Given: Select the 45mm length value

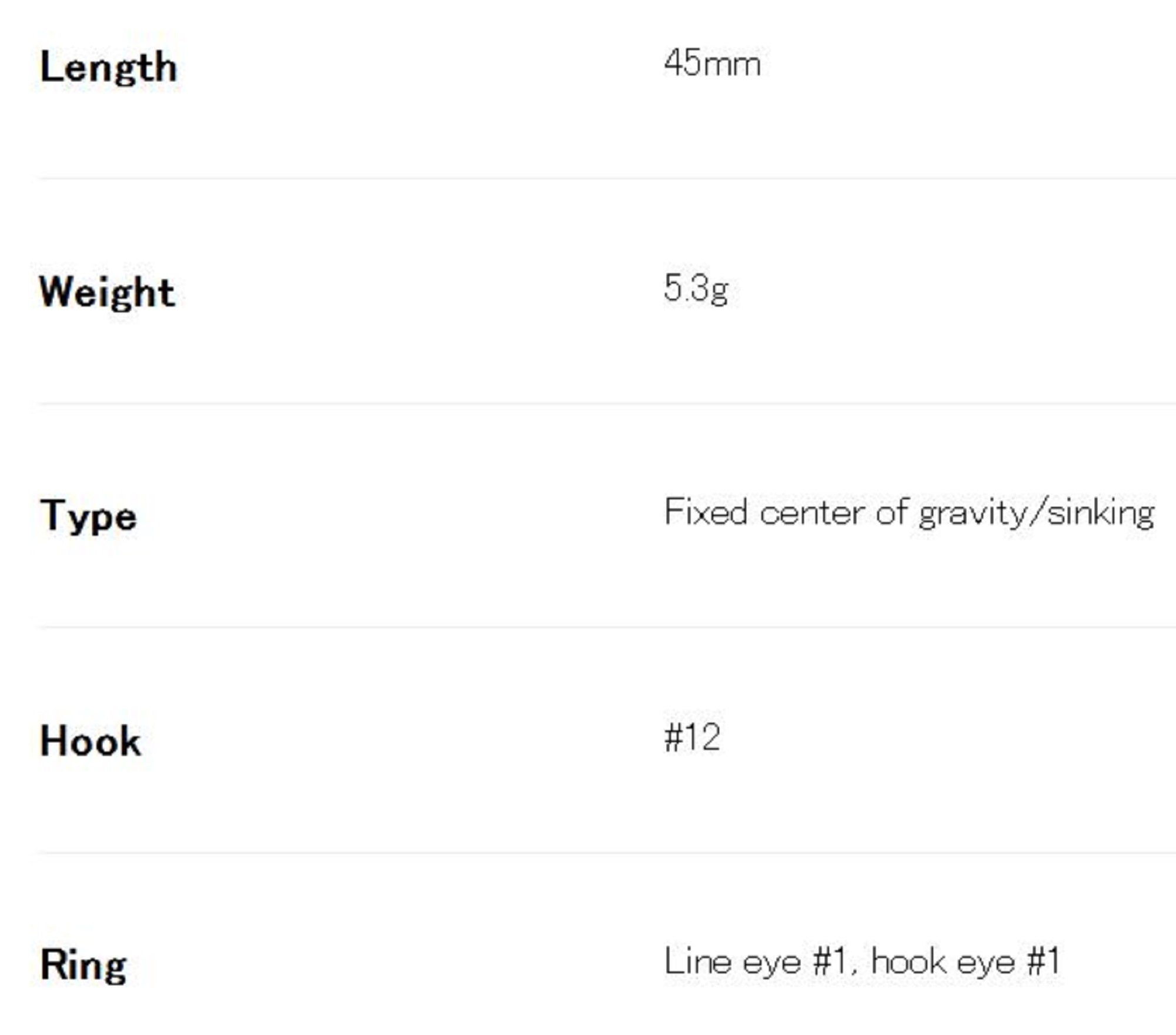Looking at the screenshot, I should pyautogui.click(x=711, y=64).
